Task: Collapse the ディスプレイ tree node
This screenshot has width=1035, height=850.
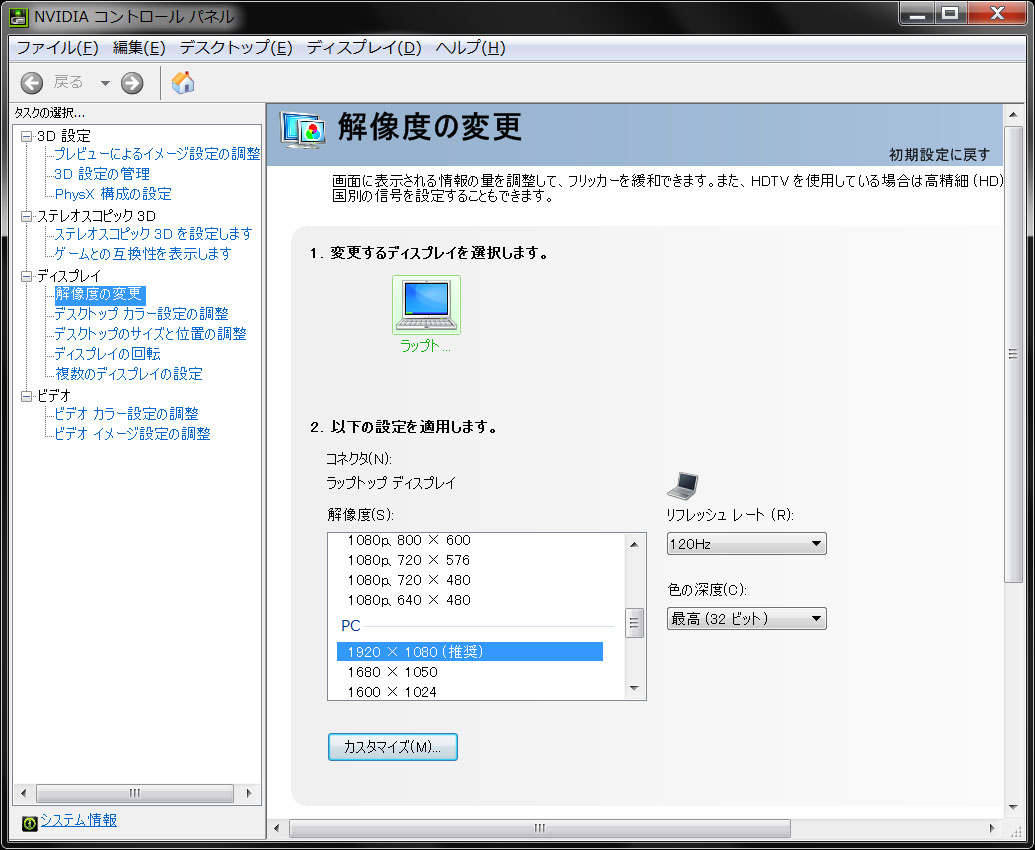Action: (27, 275)
